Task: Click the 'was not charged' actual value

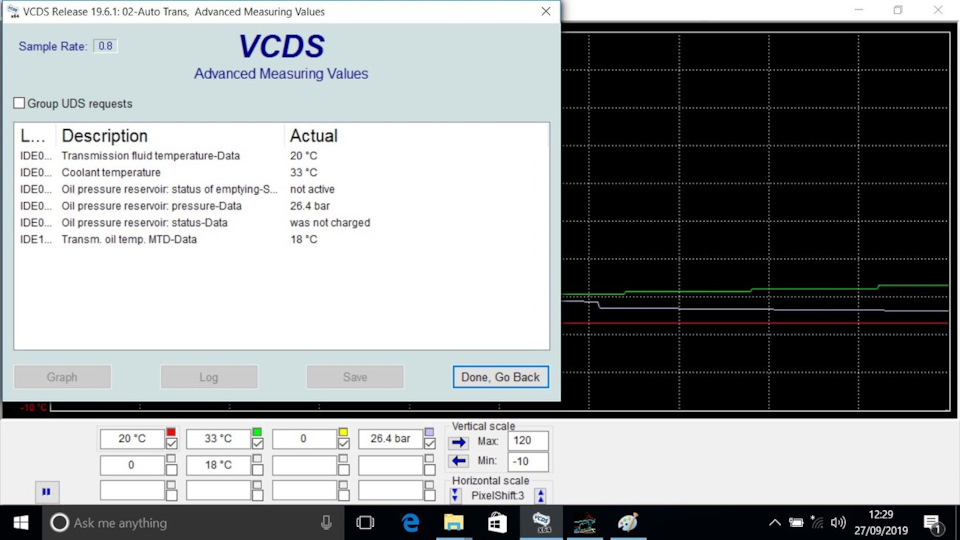Action: 330,223
